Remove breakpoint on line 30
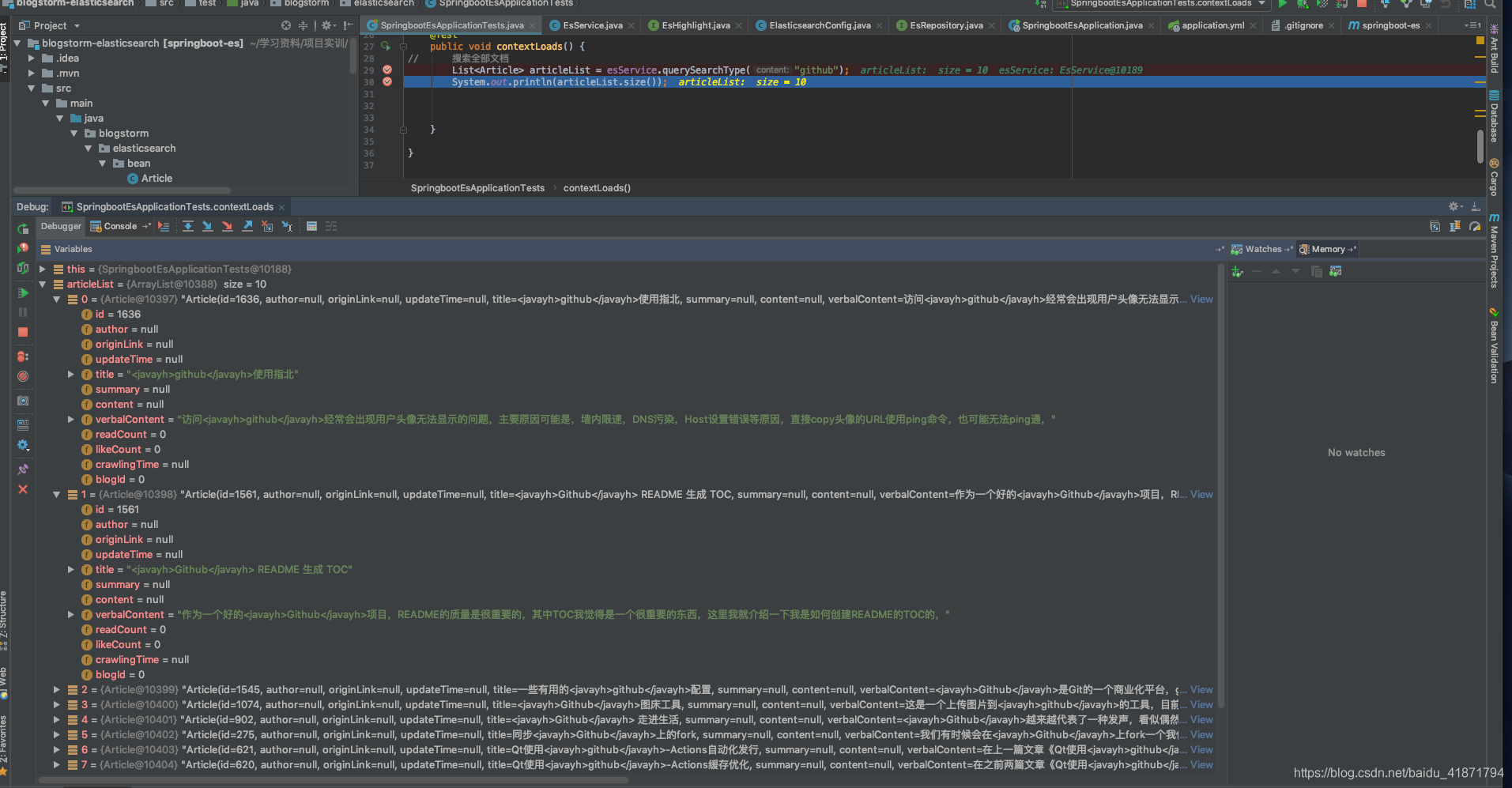The image size is (1512, 788). pos(387,81)
